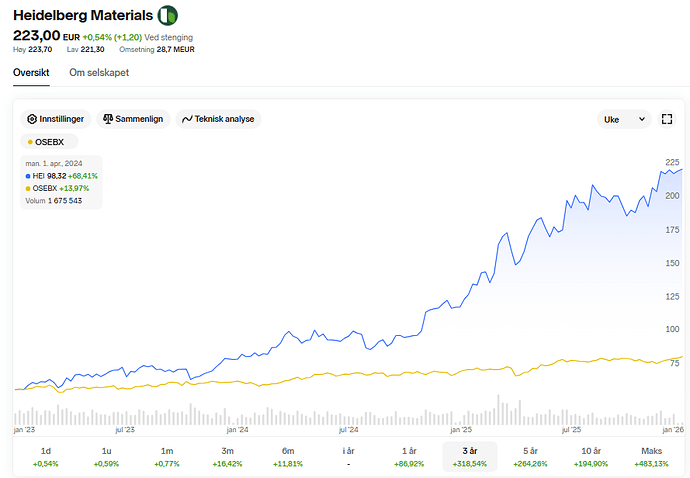
Task: Select the 1u time range
Action: 106,457
